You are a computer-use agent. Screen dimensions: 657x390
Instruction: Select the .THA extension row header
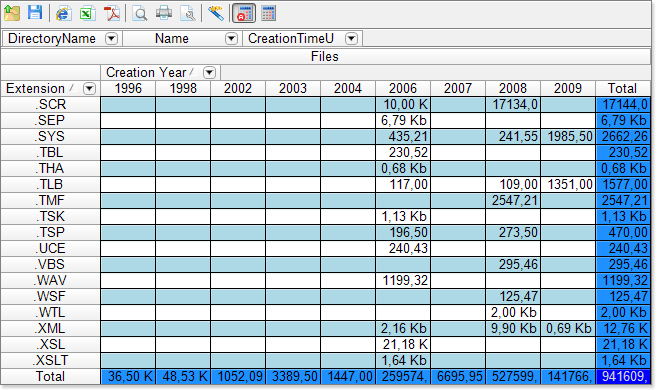pos(50,168)
